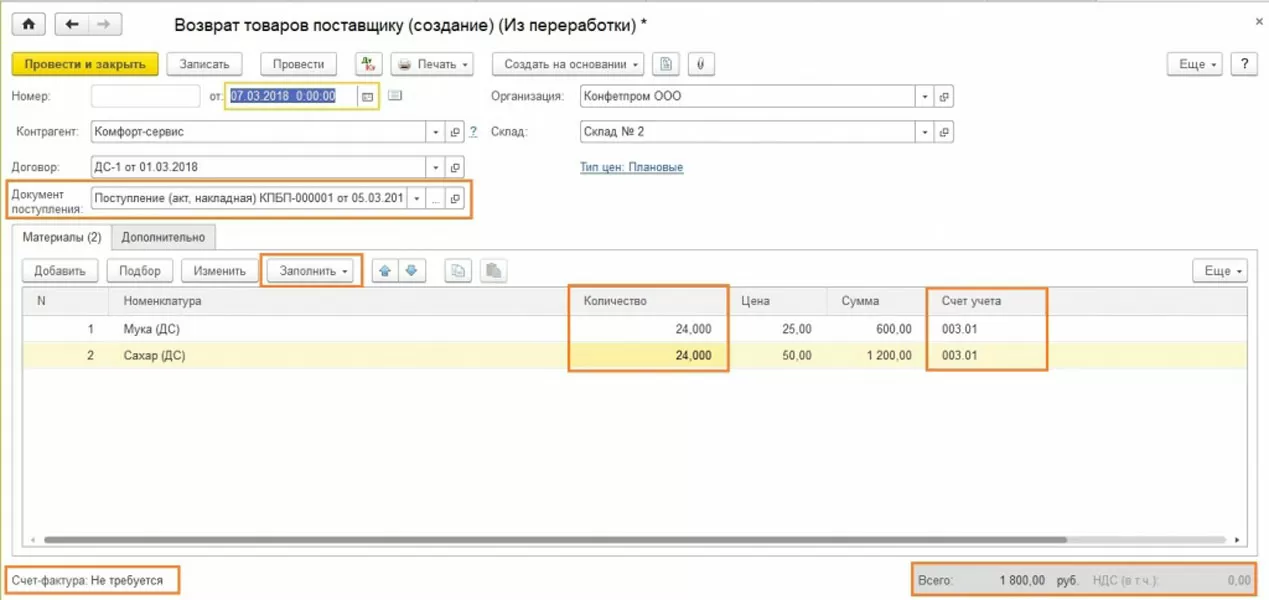Click into the Номер field
Screen dimensions: 1269x600
146,97
